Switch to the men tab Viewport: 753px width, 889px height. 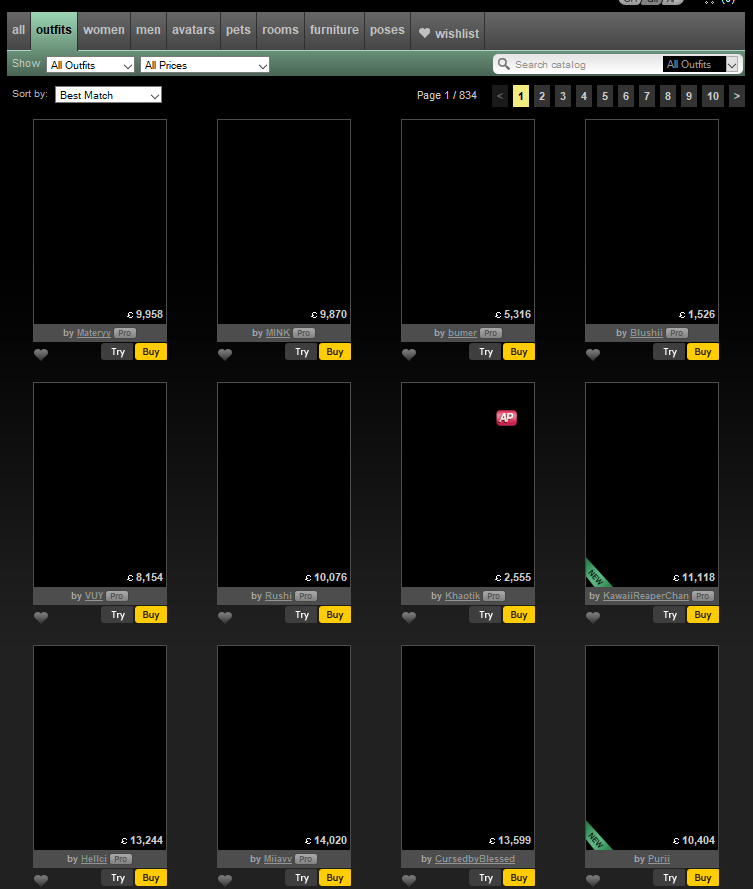148,30
